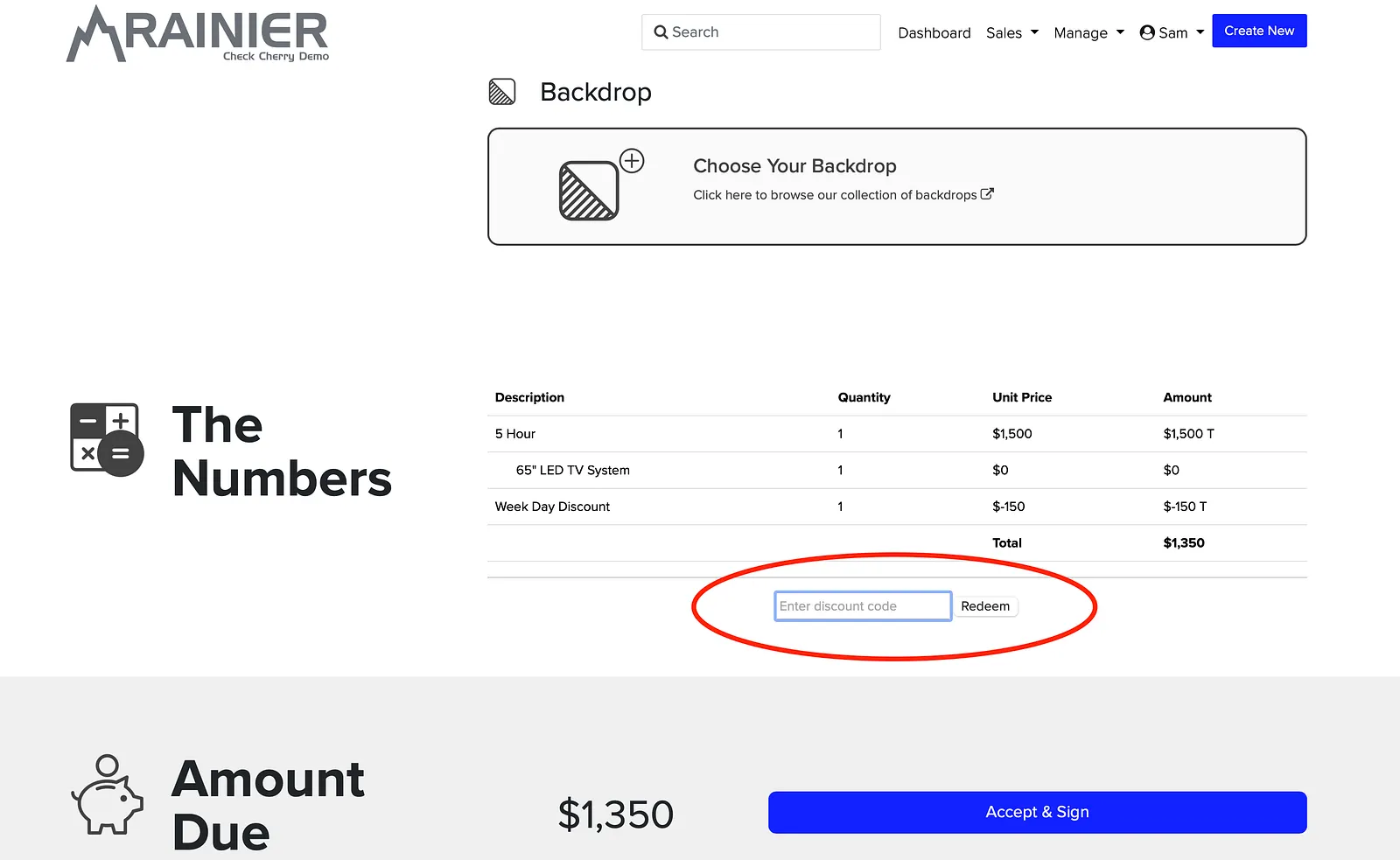This screenshot has height=860, width=1400.
Task: Click the Search input field
Action: 761,32
